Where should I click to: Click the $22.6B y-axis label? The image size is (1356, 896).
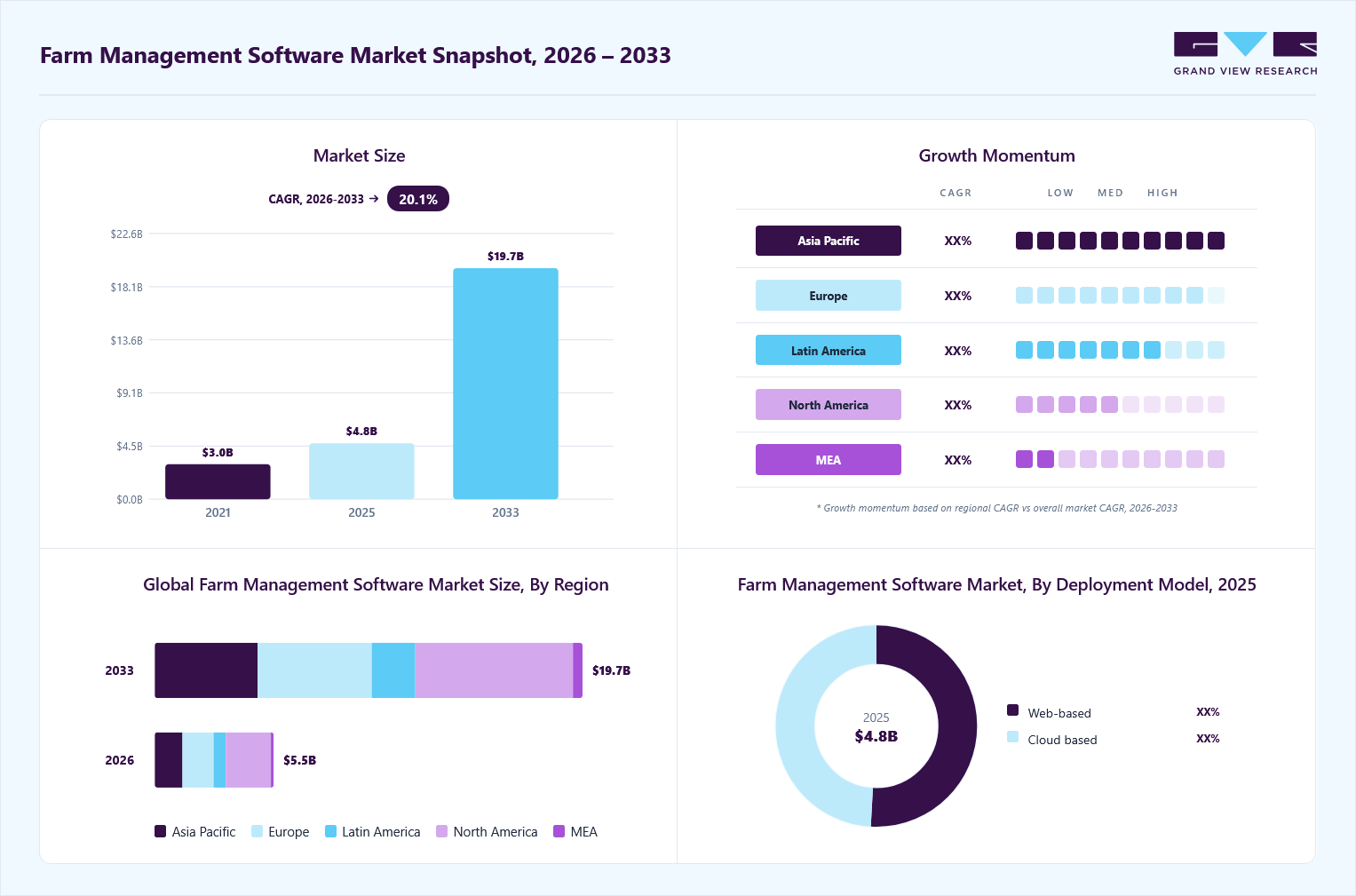pyautogui.click(x=126, y=234)
